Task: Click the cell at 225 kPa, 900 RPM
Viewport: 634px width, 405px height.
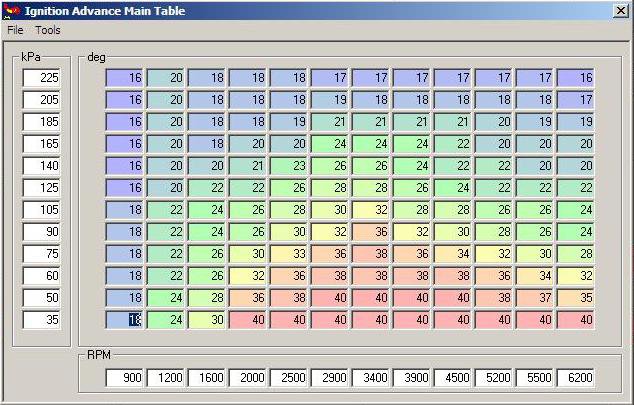Action: click(x=125, y=78)
